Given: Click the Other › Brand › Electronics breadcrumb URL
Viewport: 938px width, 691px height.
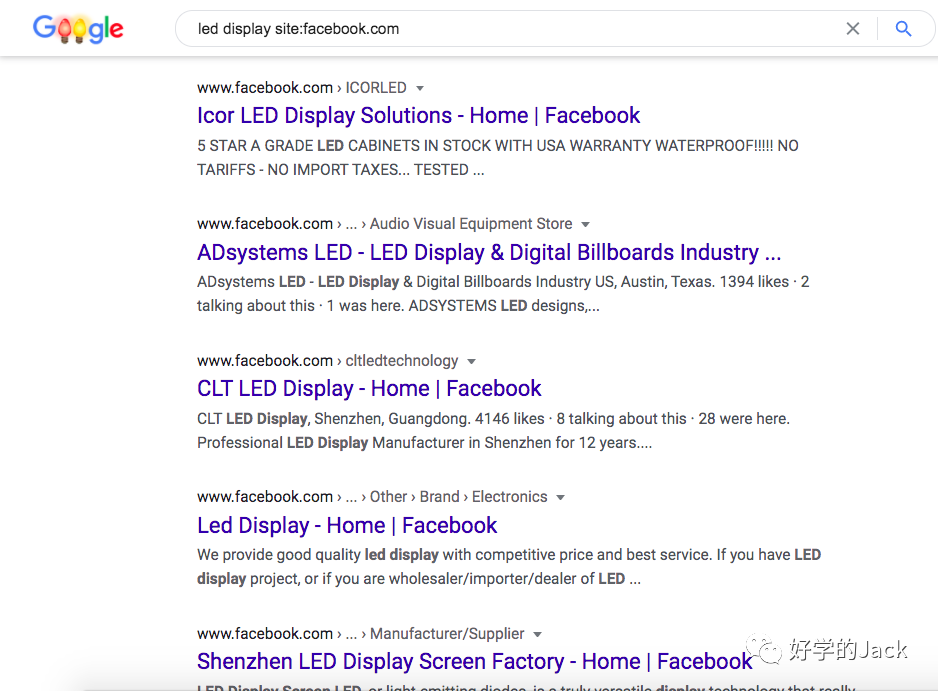Looking at the screenshot, I should (x=372, y=497).
